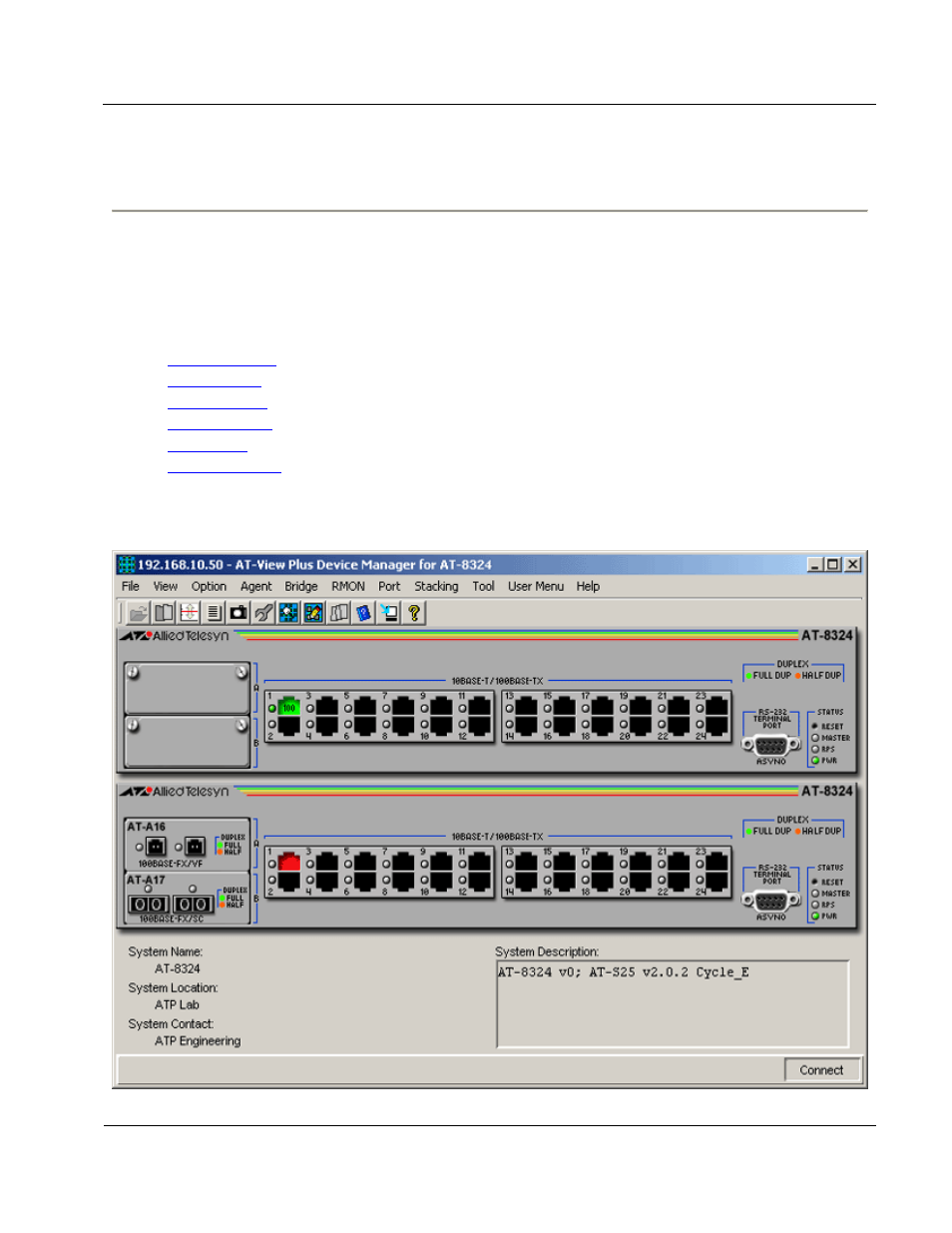Image resolution: width=952 pixels, height=1233 pixels.
Task: Click the blue book with question mark icon
Action: click(x=364, y=613)
